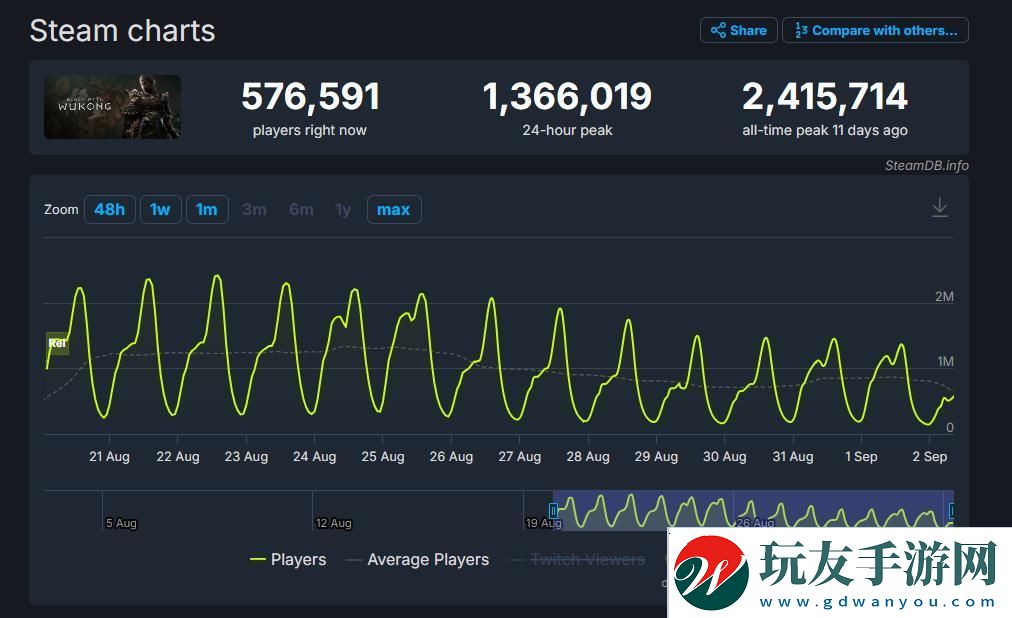Click the 27 Aug axis label
Screen dimensions: 1012x618
(520, 457)
